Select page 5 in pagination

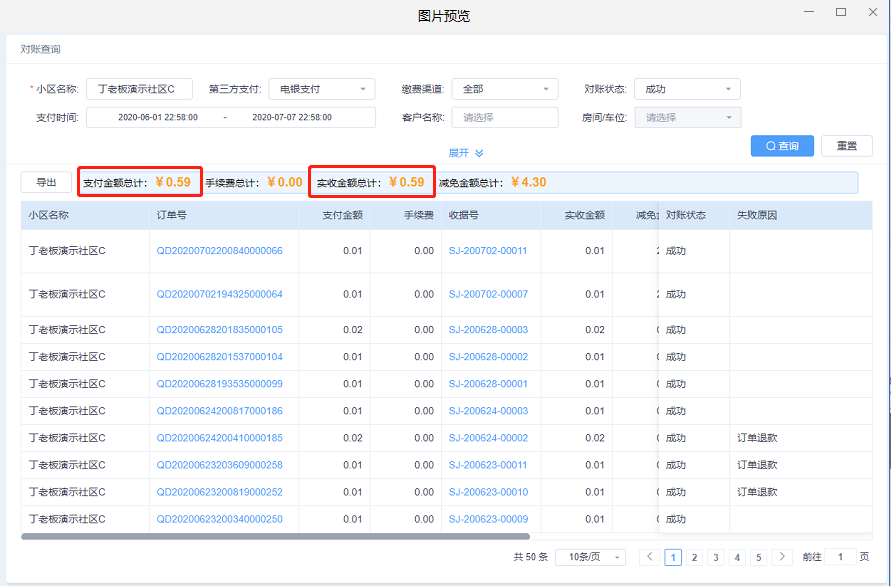pyautogui.click(x=759, y=557)
